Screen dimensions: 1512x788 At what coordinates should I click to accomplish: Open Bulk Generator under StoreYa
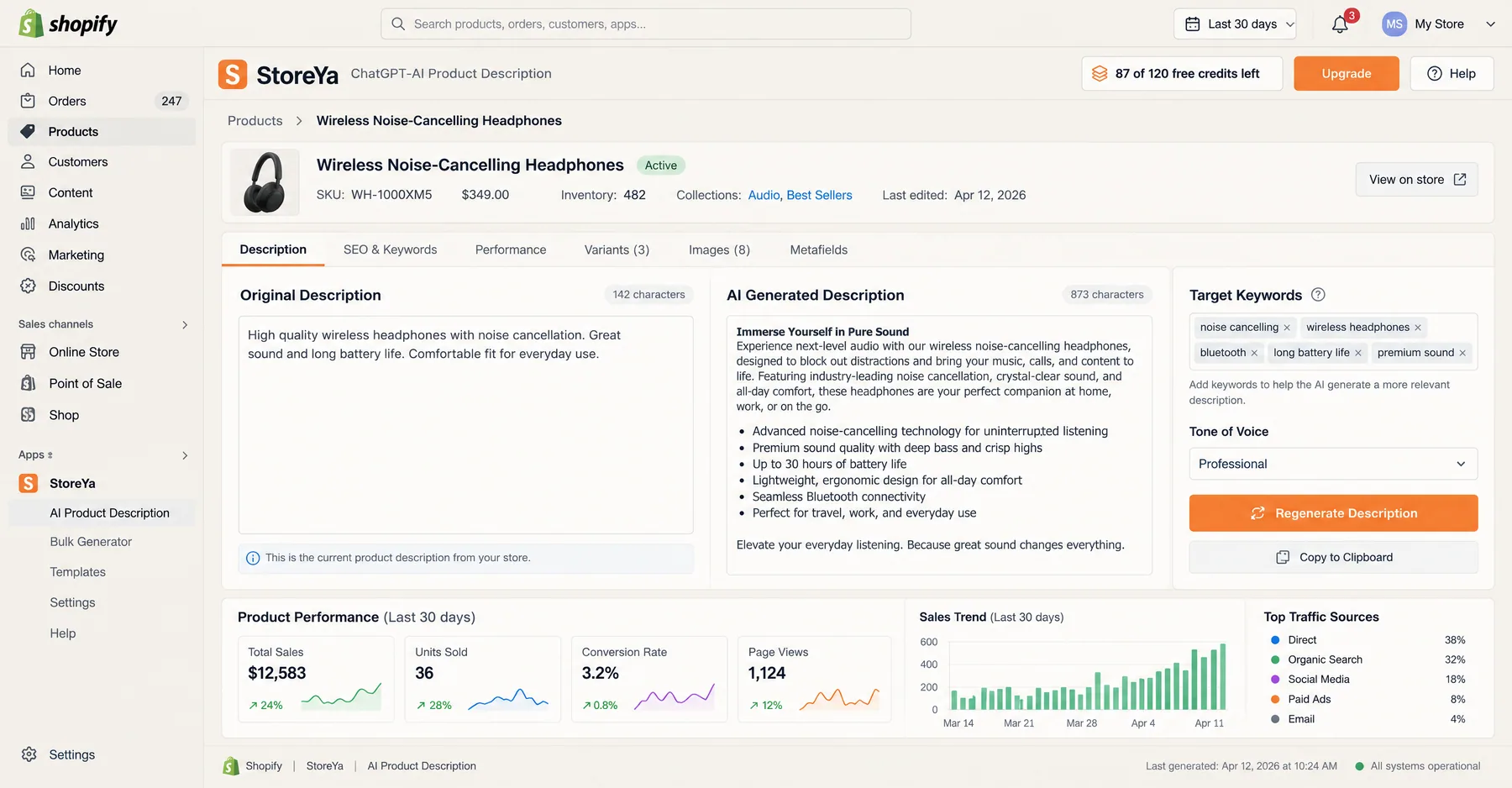[91, 542]
